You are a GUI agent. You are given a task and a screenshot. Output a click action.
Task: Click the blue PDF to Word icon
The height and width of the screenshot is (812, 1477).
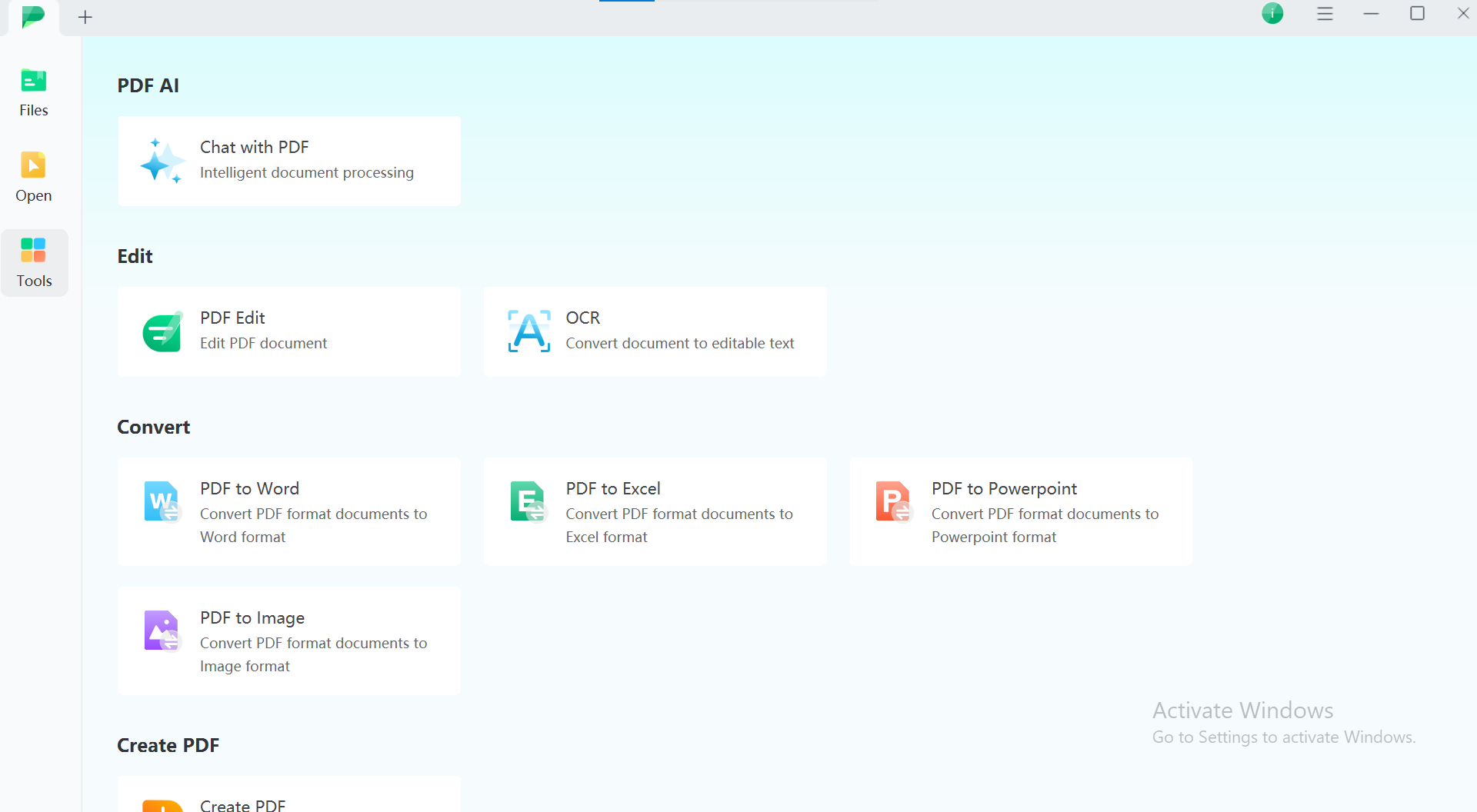pyautogui.click(x=162, y=501)
